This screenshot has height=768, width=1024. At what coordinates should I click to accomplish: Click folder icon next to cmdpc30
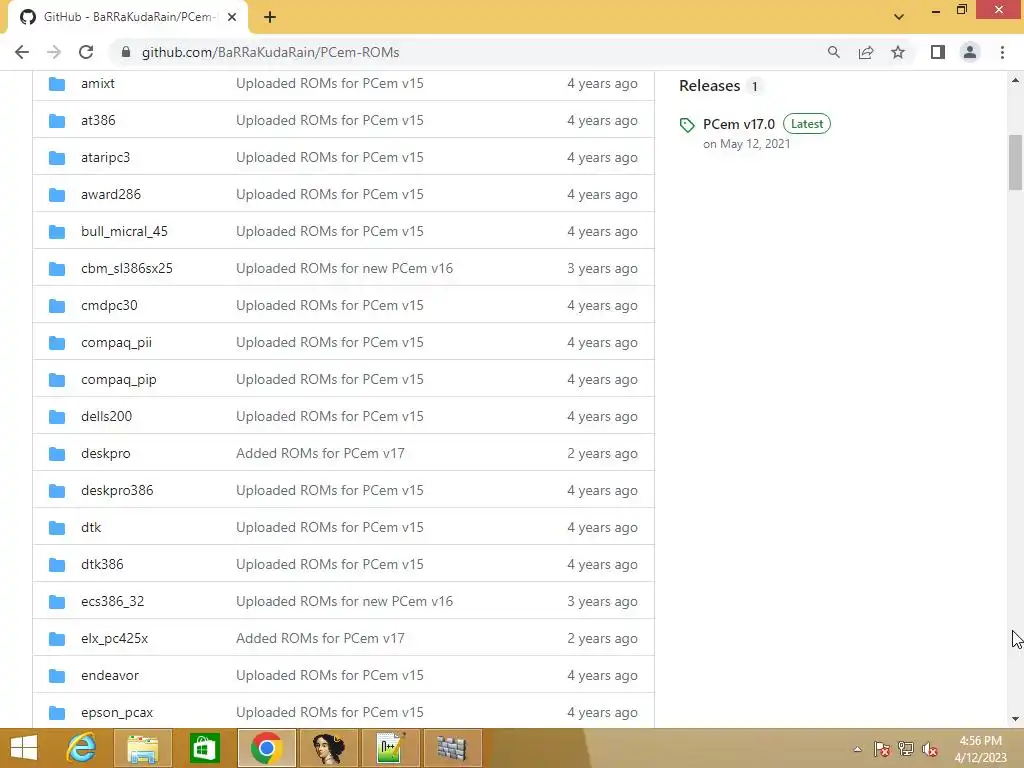(x=57, y=306)
